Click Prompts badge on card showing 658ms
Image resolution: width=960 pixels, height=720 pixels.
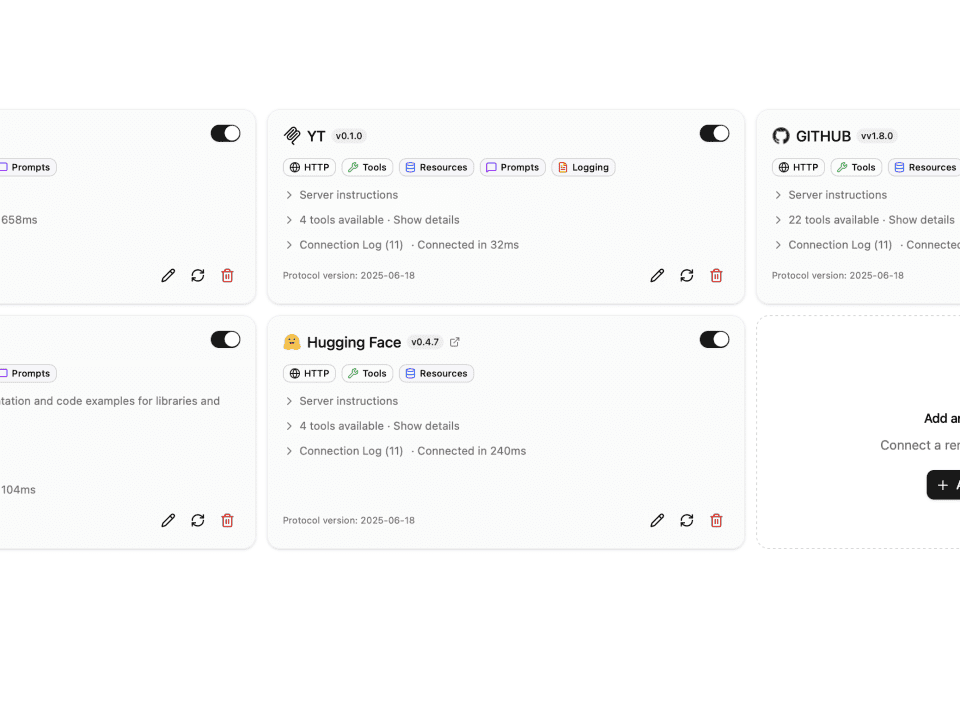(27, 167)
